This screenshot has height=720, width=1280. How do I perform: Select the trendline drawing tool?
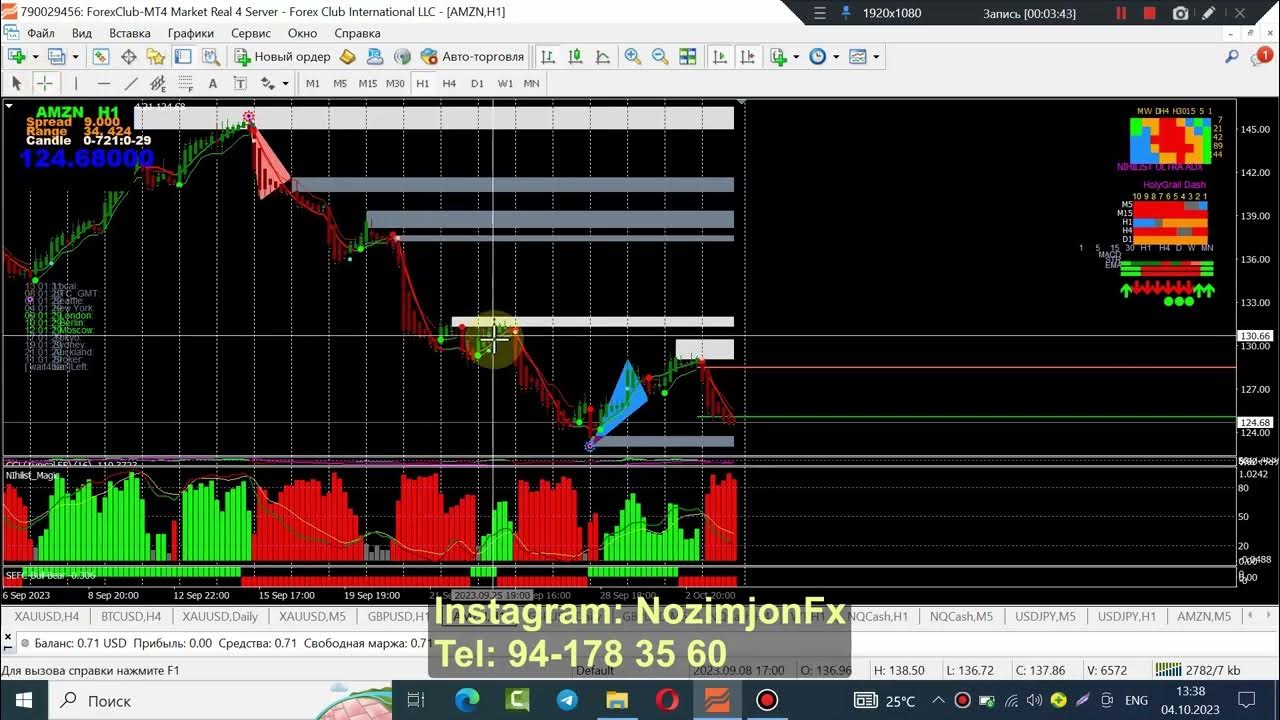(131, 83)
